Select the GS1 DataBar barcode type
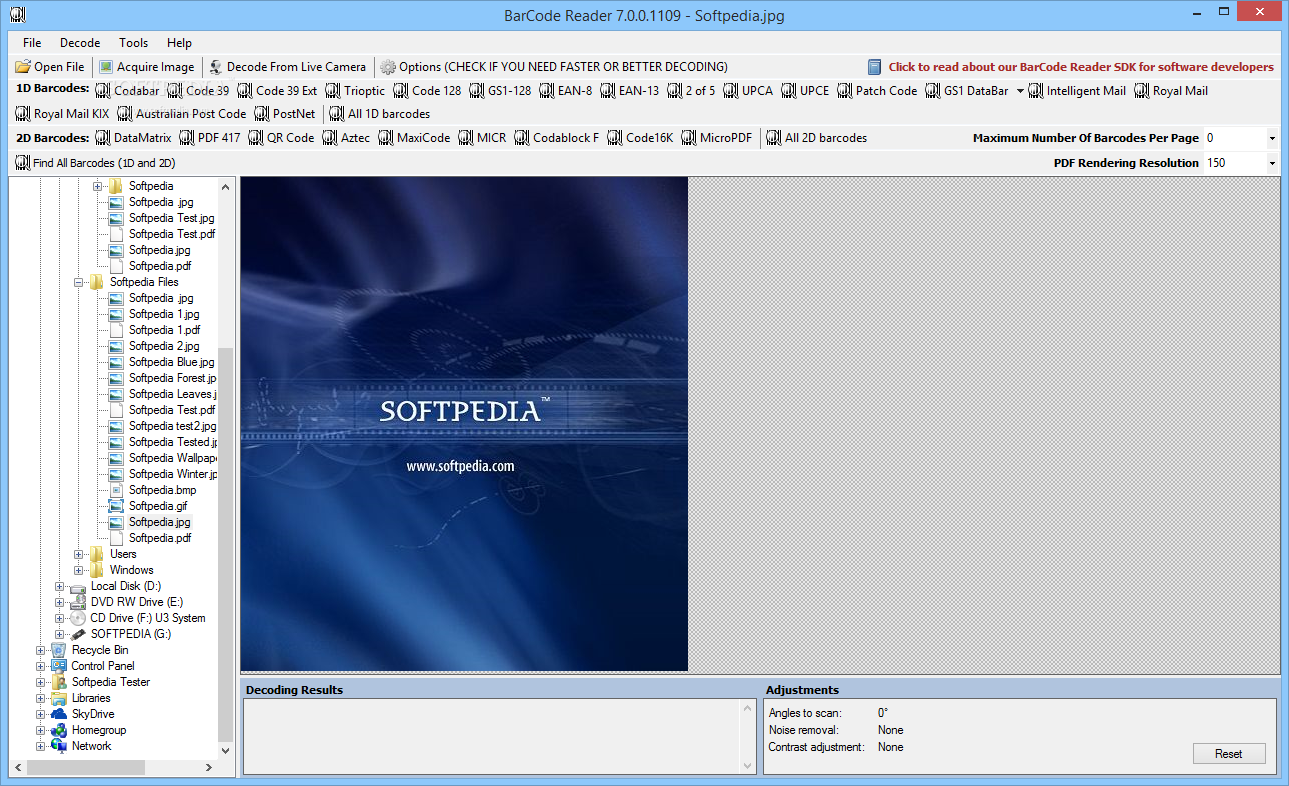1289x786 pixels. pyautogui.click(x=967, y=90)
